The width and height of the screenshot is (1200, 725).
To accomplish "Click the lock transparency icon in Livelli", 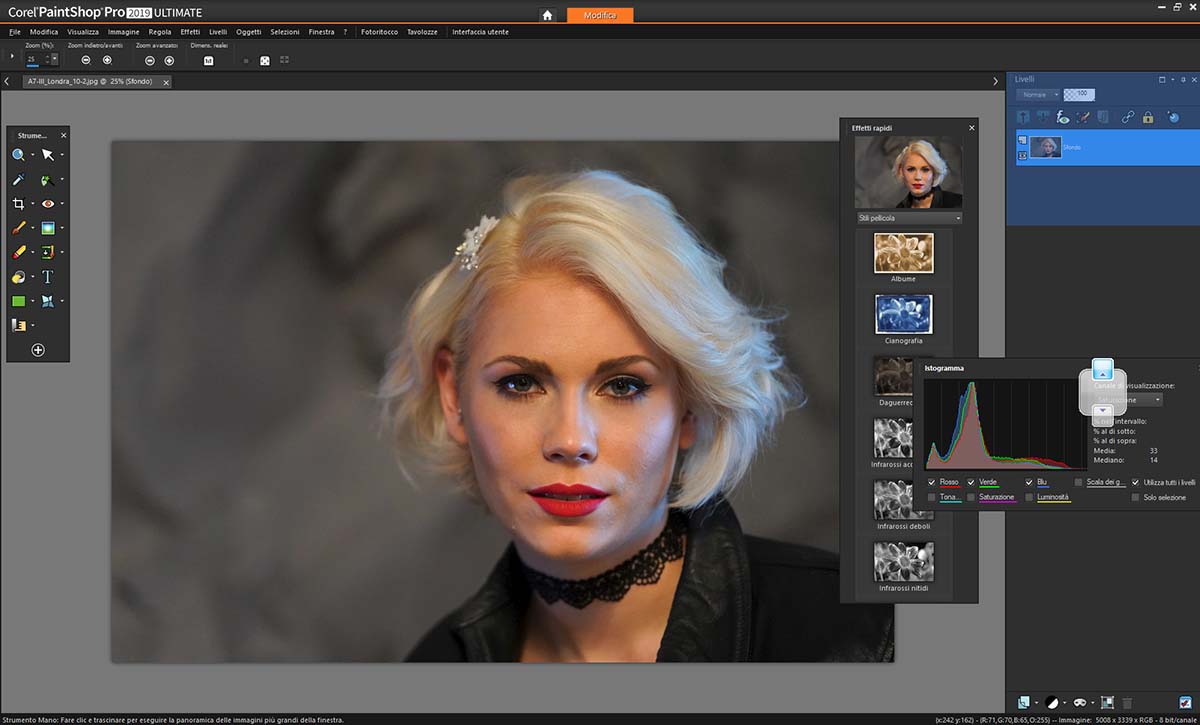I will 1148,117.
